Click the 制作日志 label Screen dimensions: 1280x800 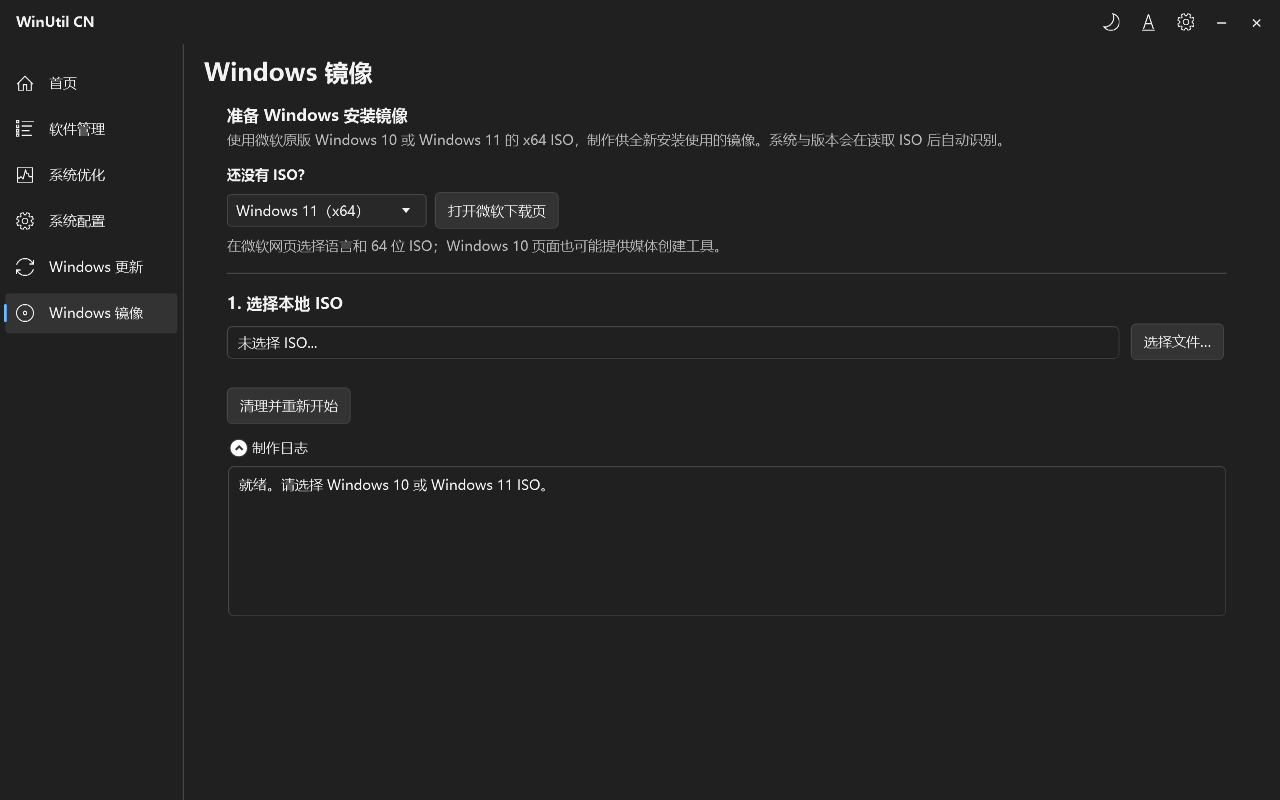pyautogui.click(x=280, y=448)
